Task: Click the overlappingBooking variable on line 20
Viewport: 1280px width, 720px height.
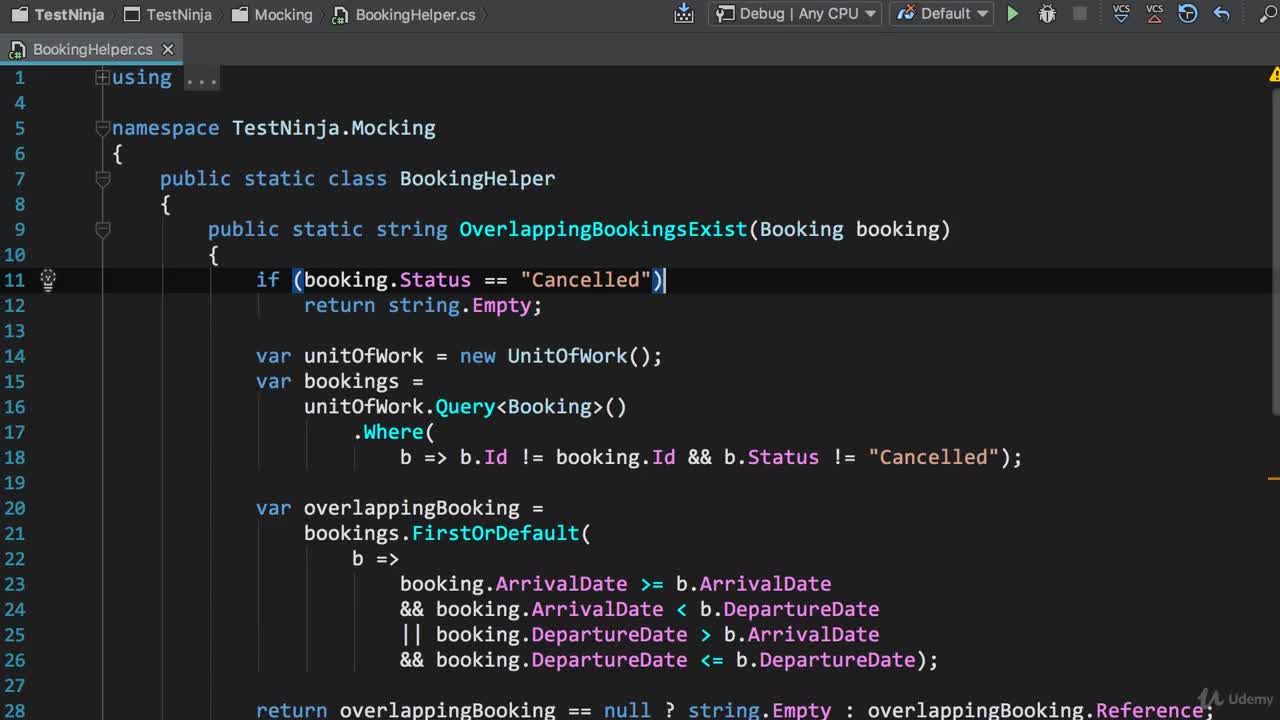Action: click(x=411, y=508)
